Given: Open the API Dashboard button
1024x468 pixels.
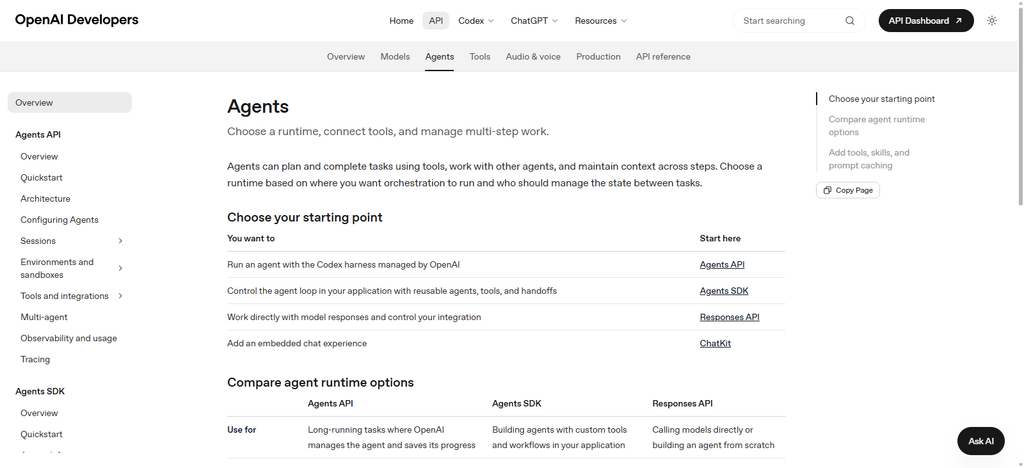Looking at the screenshot, I should tap(926, 21).
